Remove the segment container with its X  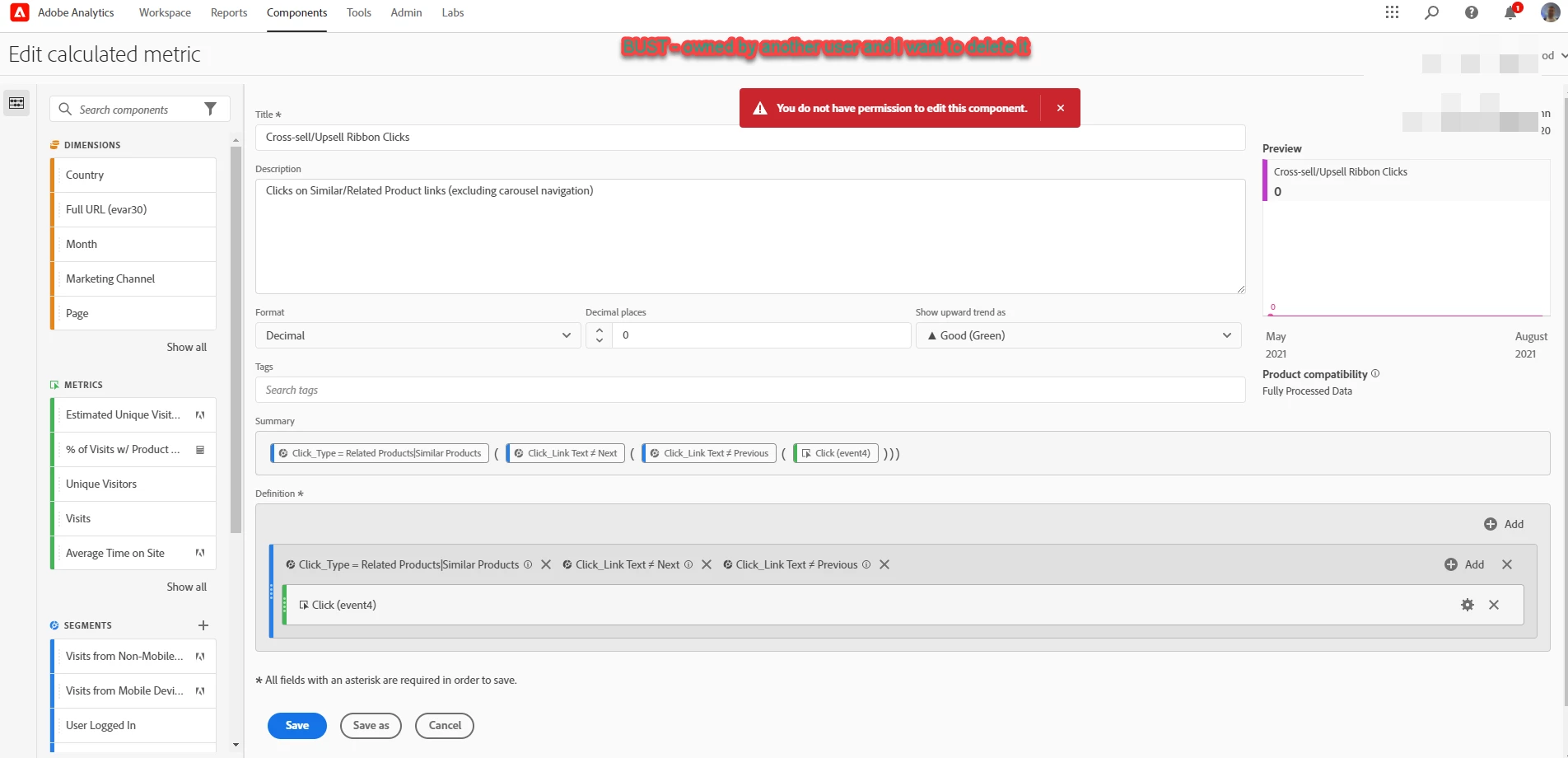[x=1506, y=564]
